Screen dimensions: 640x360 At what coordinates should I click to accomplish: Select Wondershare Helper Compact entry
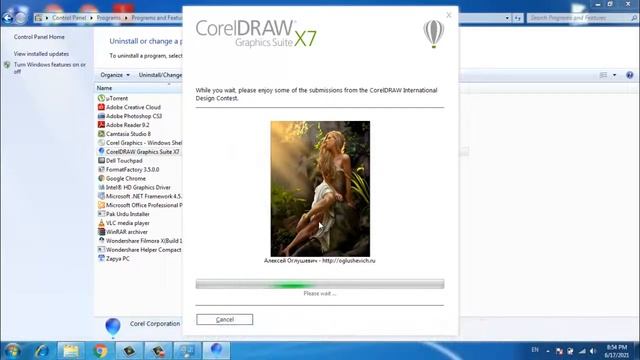coord(139,250)
